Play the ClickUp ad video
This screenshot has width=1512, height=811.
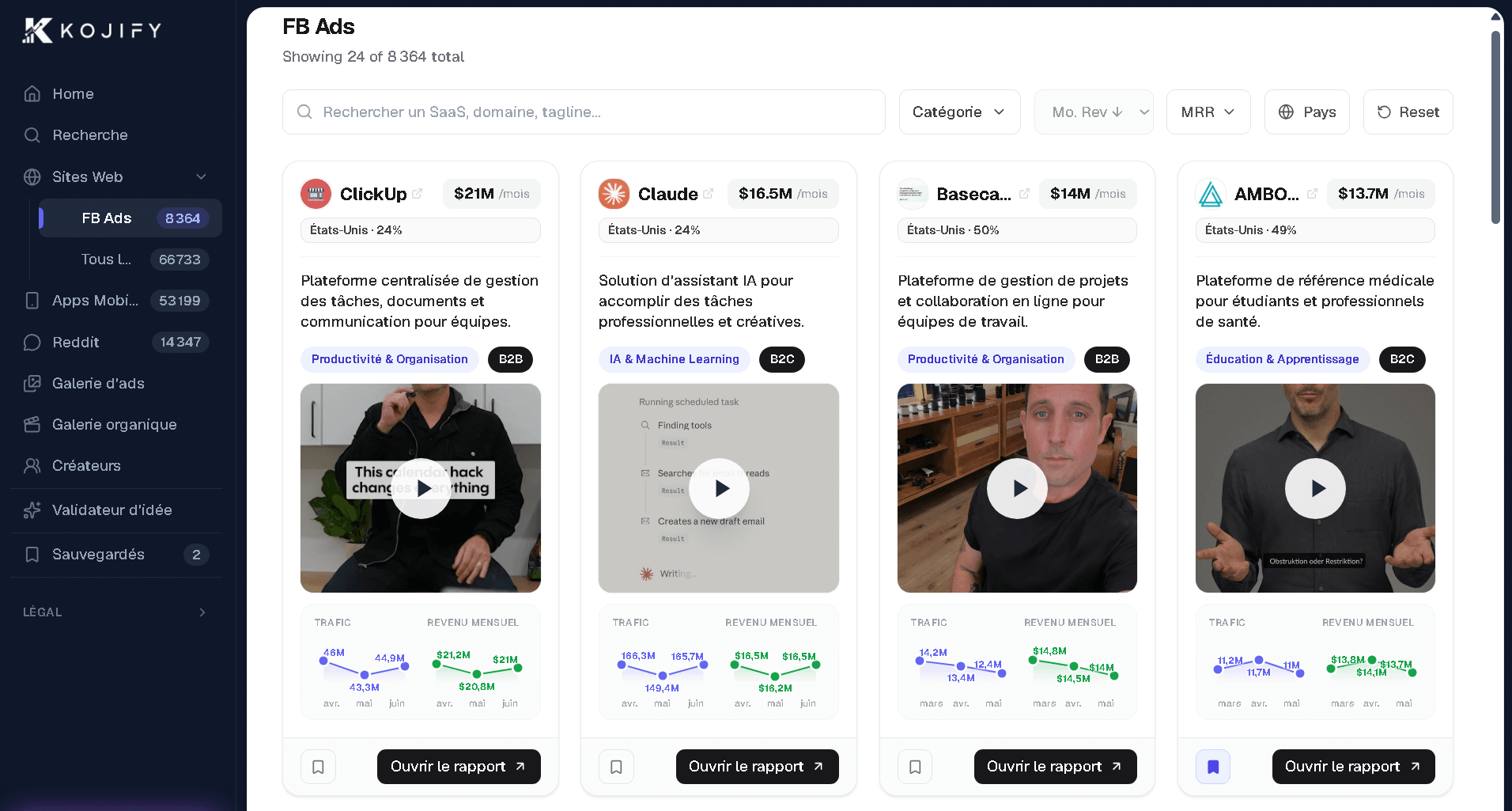(x=421, y=489)
